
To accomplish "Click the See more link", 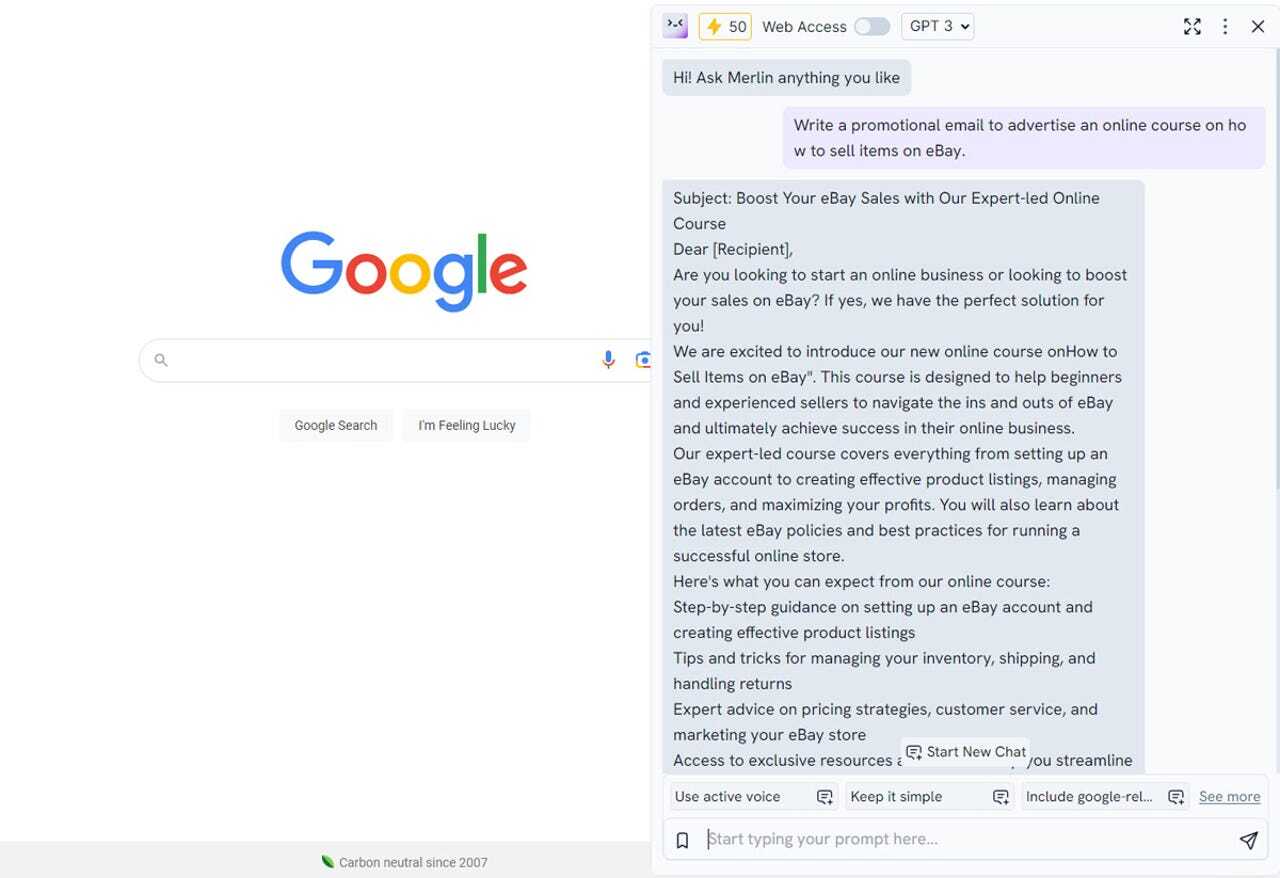I will [x=1229, y=797].
